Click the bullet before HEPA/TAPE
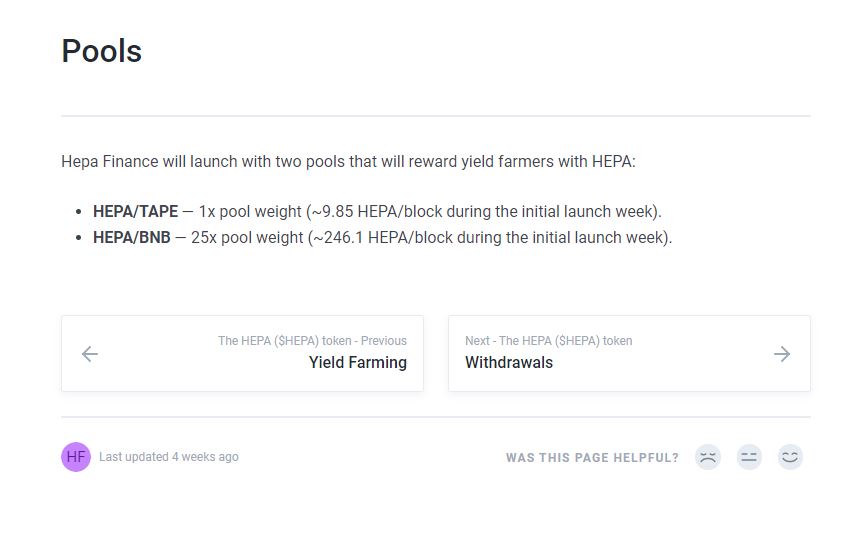Screen dimensions: 859x552 pyautogui.click(x=79, y=211)
